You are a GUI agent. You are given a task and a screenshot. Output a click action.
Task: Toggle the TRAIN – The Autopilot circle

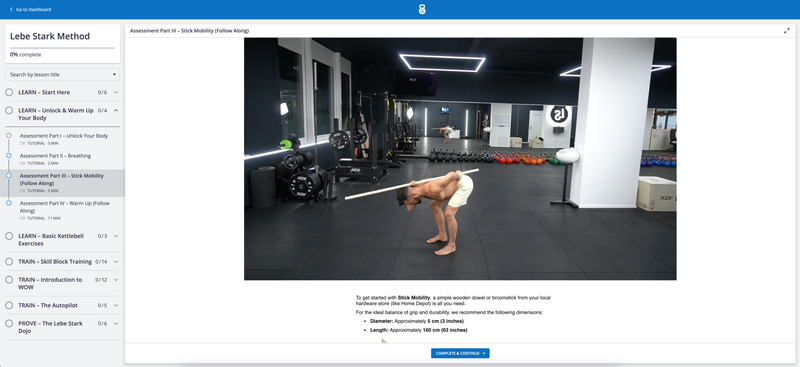point(9,305)
